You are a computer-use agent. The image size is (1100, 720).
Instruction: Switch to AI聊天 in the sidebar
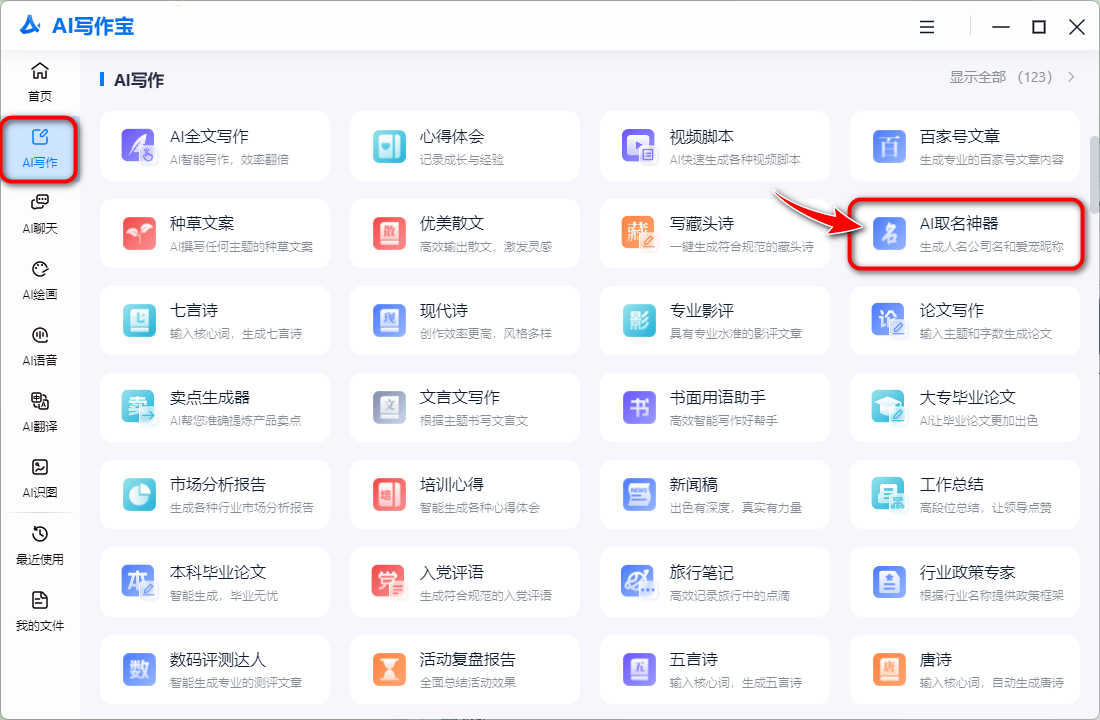click(40, 214)
